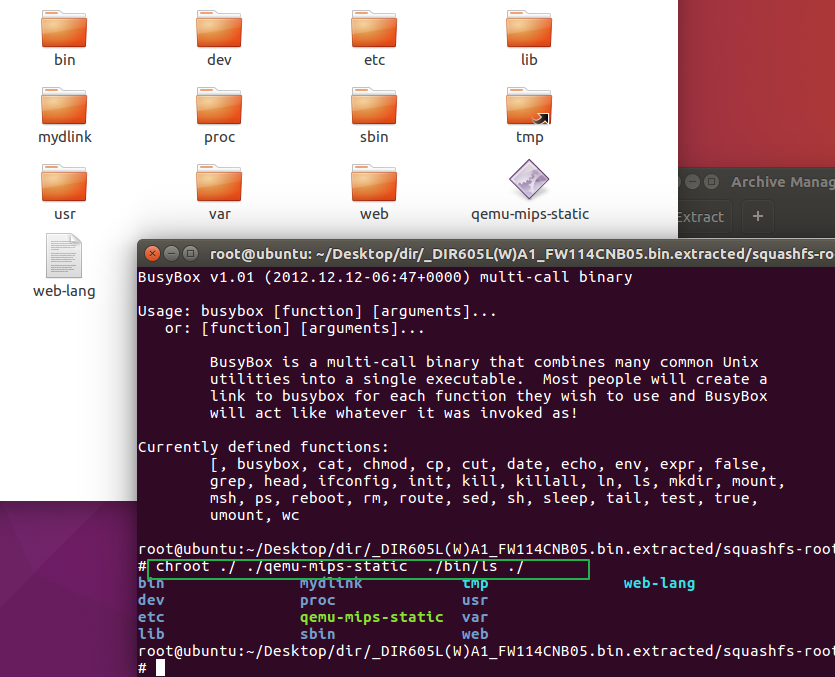Select the var folder icon
Viewport: 835px width, 677px height.
219,184
